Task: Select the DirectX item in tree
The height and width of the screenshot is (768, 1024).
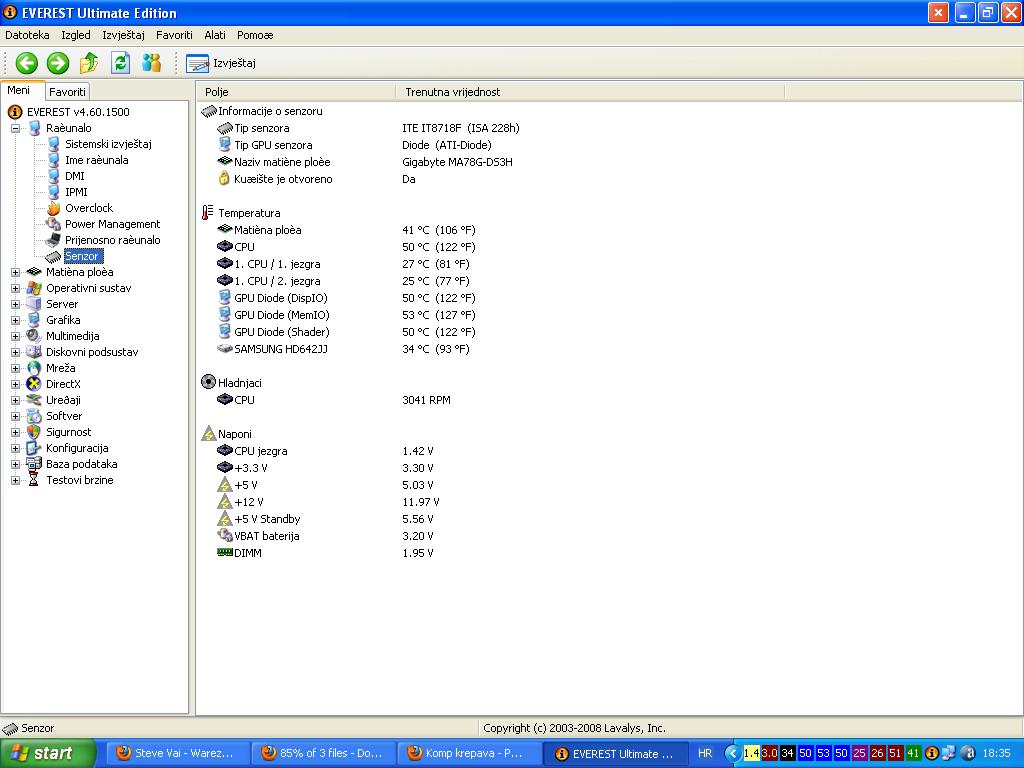Action: tap(63, 384)
